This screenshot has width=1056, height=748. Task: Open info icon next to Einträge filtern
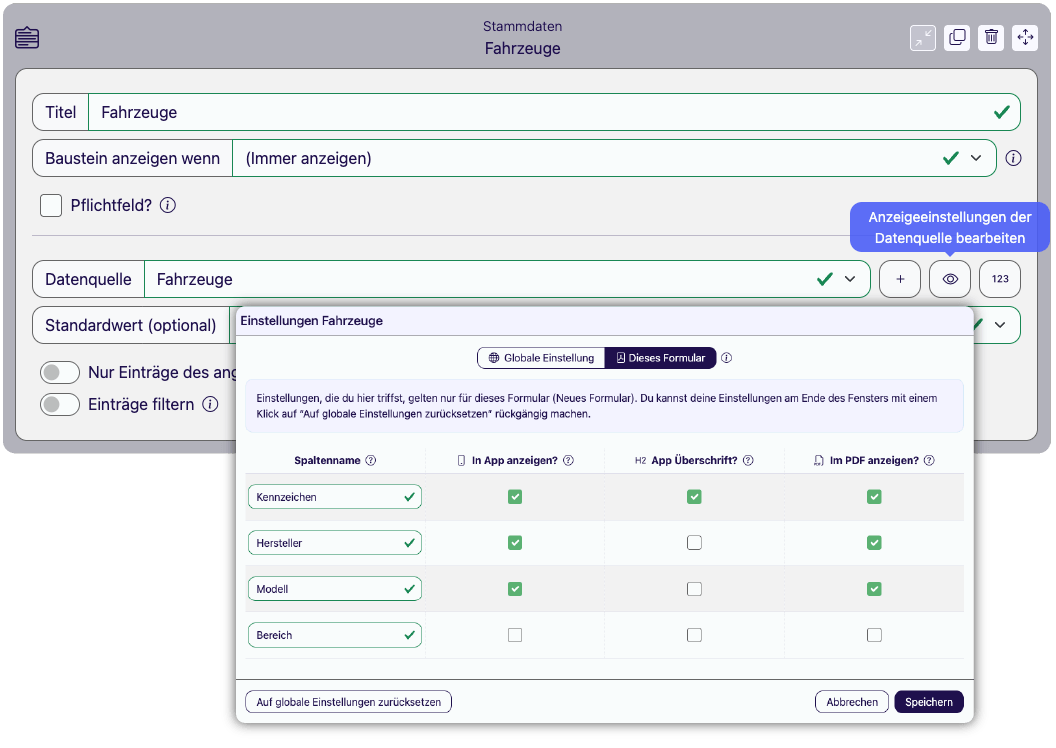pos(210,404)
